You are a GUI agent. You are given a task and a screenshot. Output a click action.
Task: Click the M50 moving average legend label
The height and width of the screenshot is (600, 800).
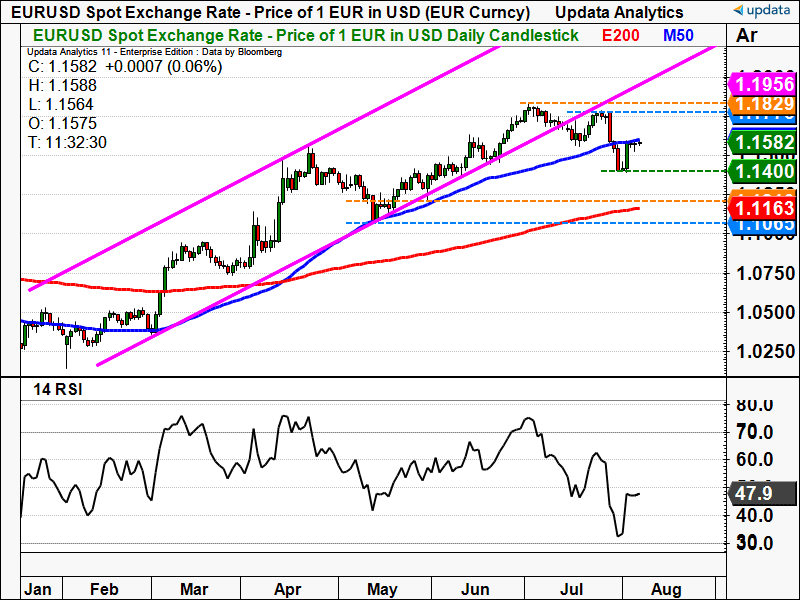coord(678,35)
